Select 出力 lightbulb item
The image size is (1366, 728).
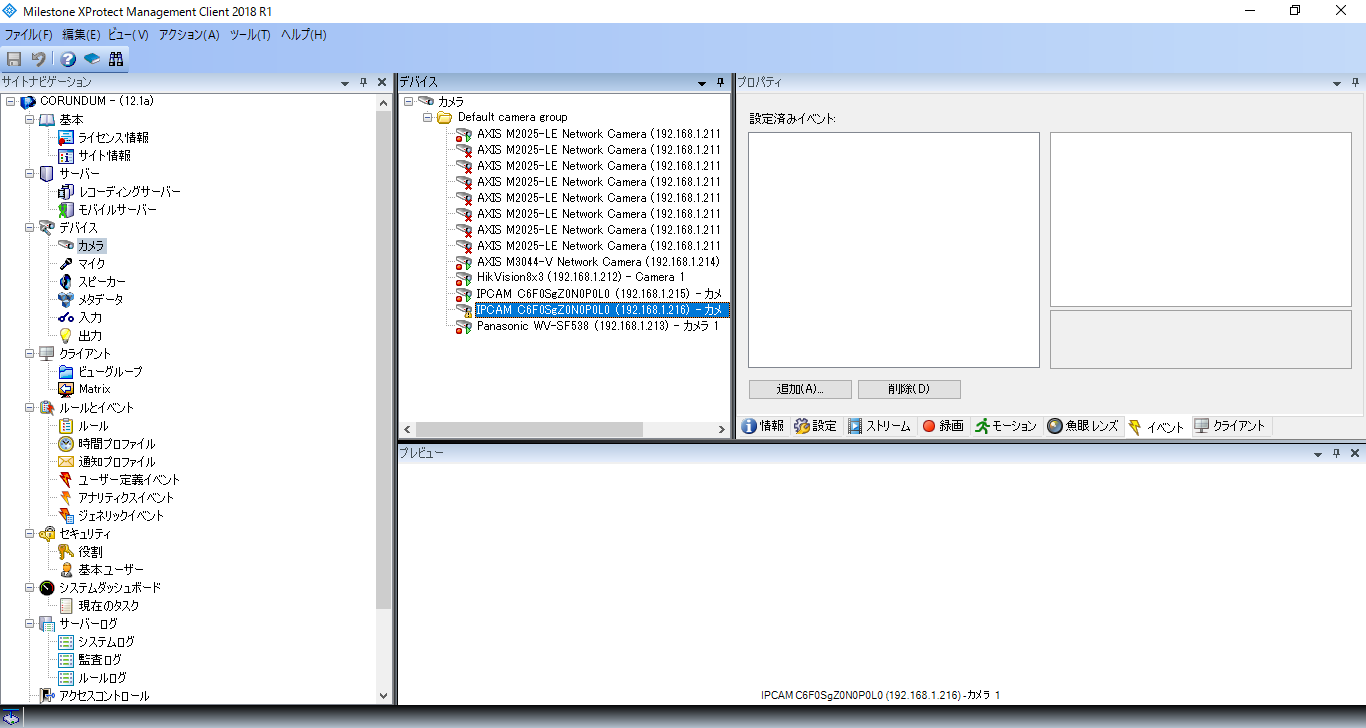[90, 336]
